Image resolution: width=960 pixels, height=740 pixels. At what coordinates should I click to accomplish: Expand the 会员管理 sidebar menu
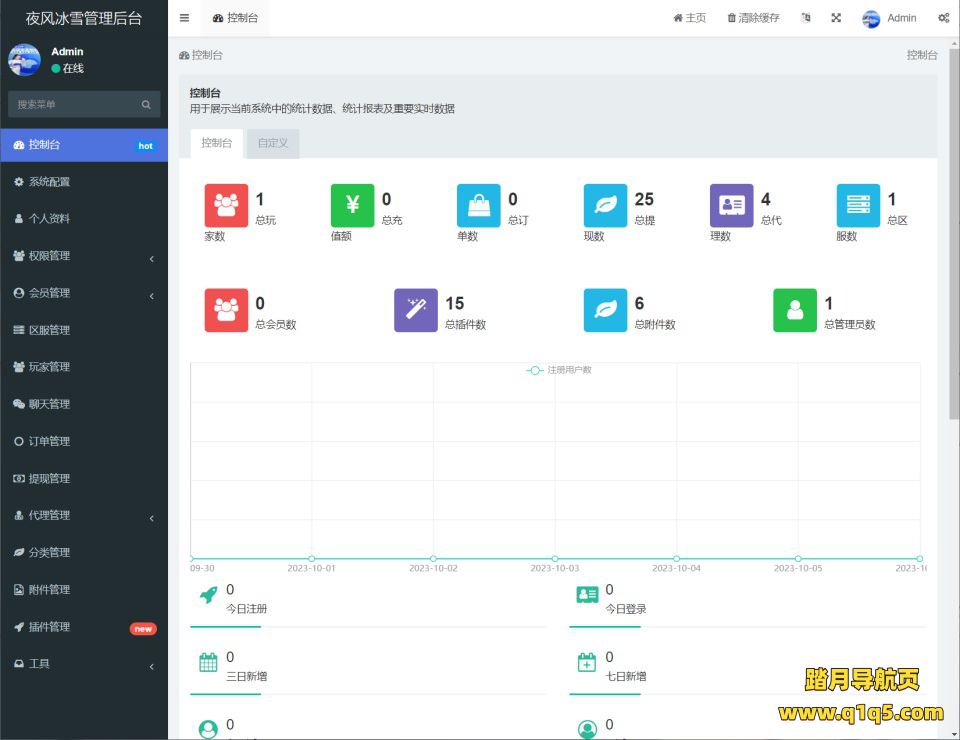click(84, 293)
